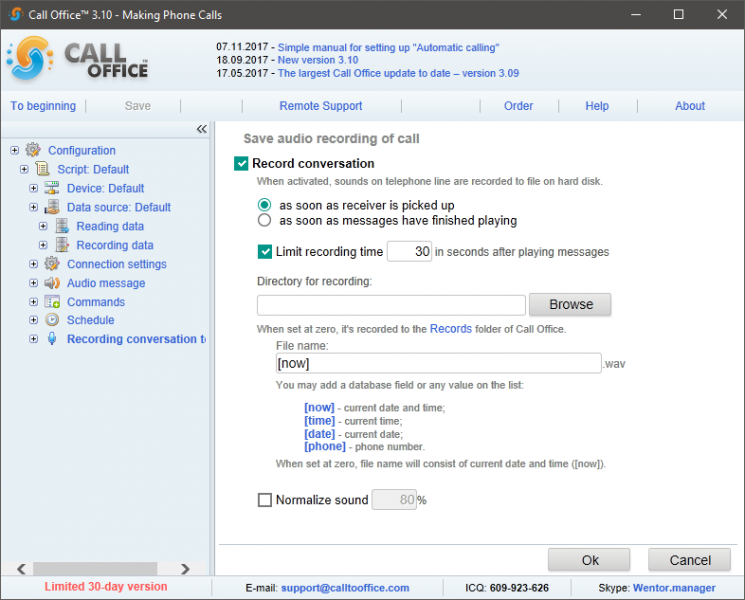Collapse the sidebar with double-chevron icon
The width and height of the screenshot is (745, 600).
201,129
